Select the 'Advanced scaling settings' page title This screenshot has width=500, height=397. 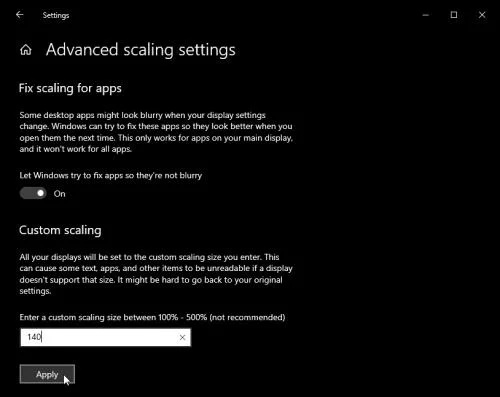pyautogui.click(x=141, y=50)
